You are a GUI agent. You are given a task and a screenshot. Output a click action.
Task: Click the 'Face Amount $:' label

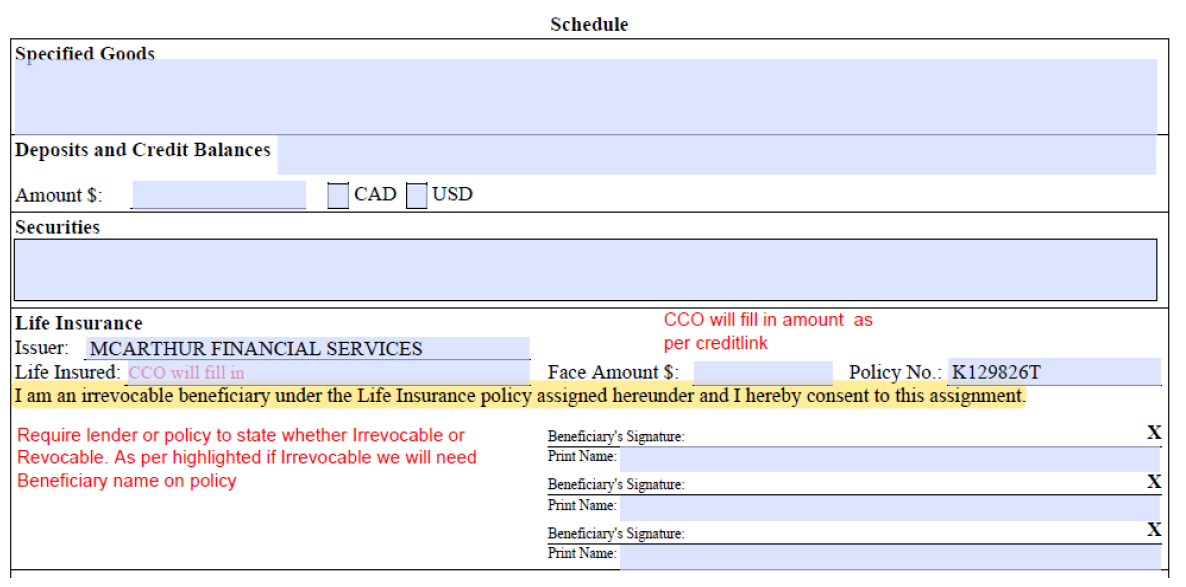pos(613,372)
